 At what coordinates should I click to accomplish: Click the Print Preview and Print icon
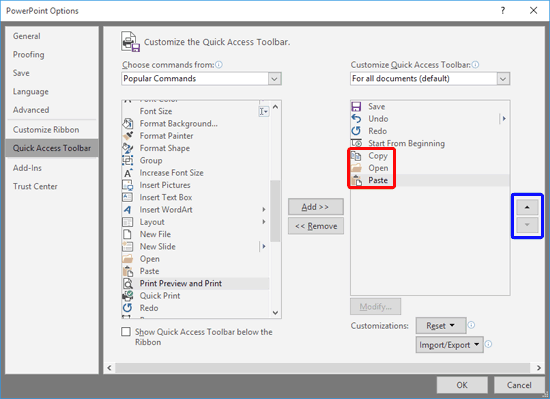[127, 283]
